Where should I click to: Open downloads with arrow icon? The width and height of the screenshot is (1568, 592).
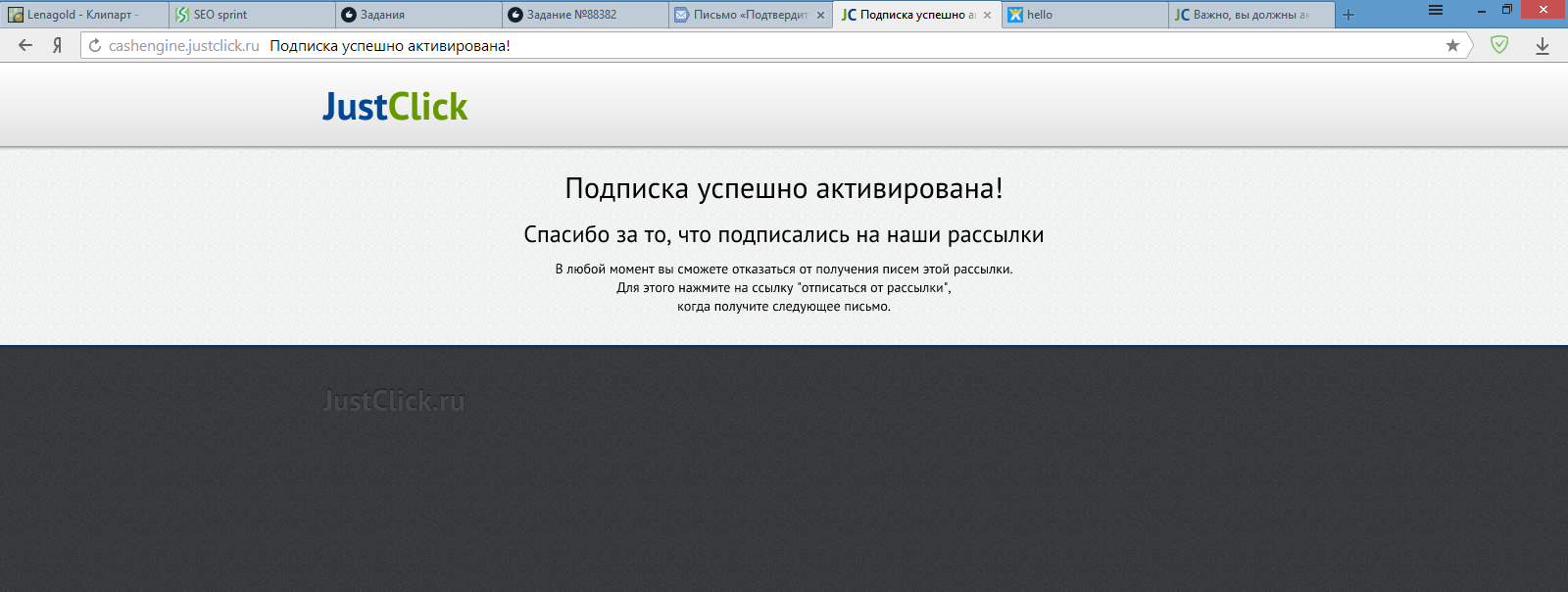pos(1543,46)
